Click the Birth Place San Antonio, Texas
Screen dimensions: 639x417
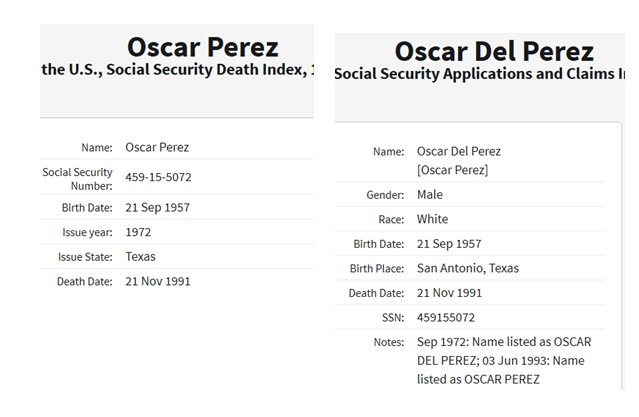[x=468, y=268]
